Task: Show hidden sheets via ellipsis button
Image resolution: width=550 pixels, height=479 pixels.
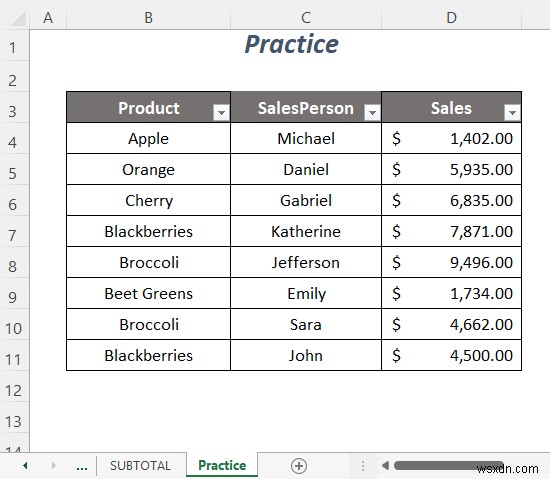Action: click(x=82, y=466)
